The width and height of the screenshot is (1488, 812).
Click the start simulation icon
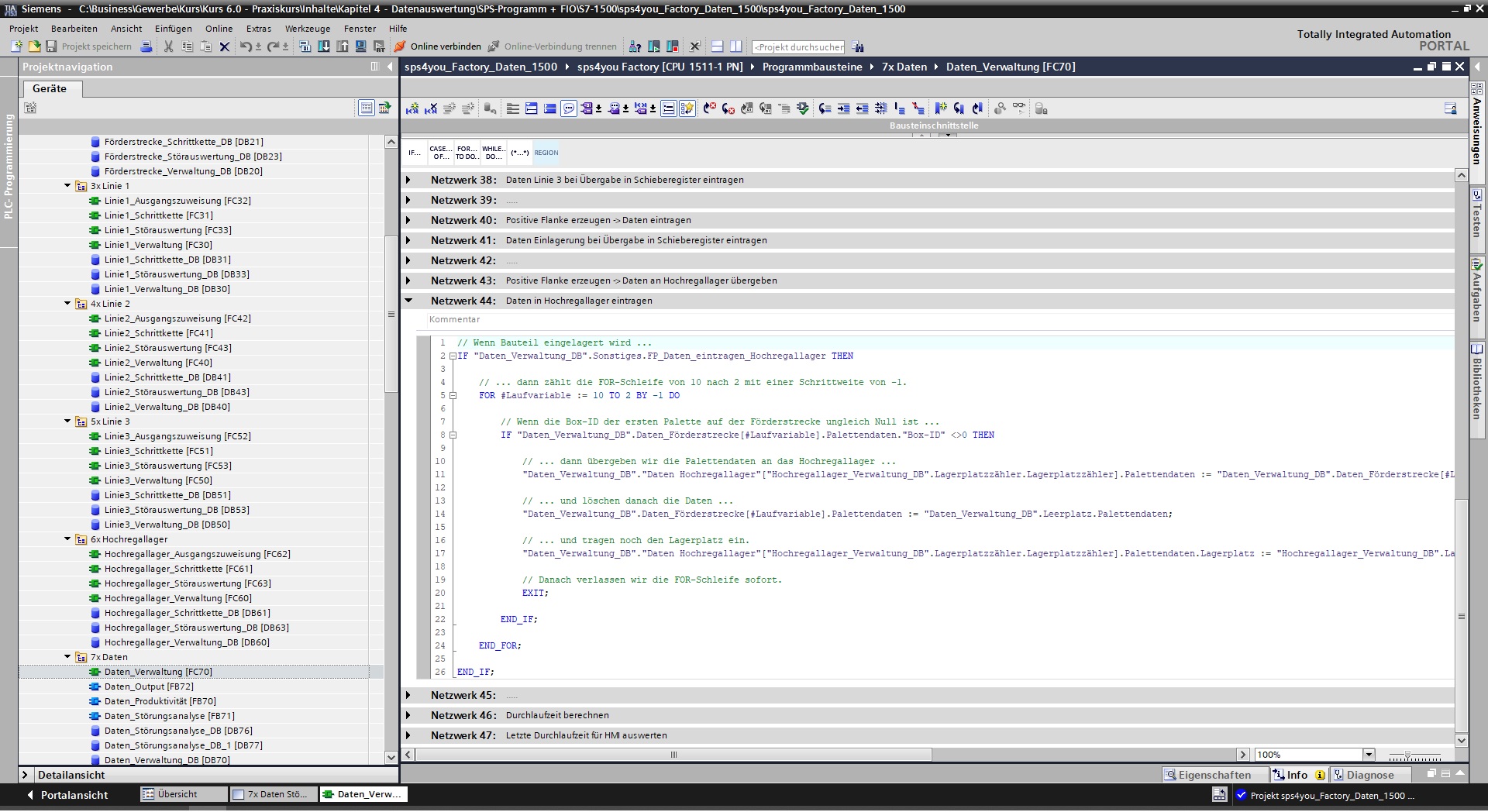[x=360, y=46]
